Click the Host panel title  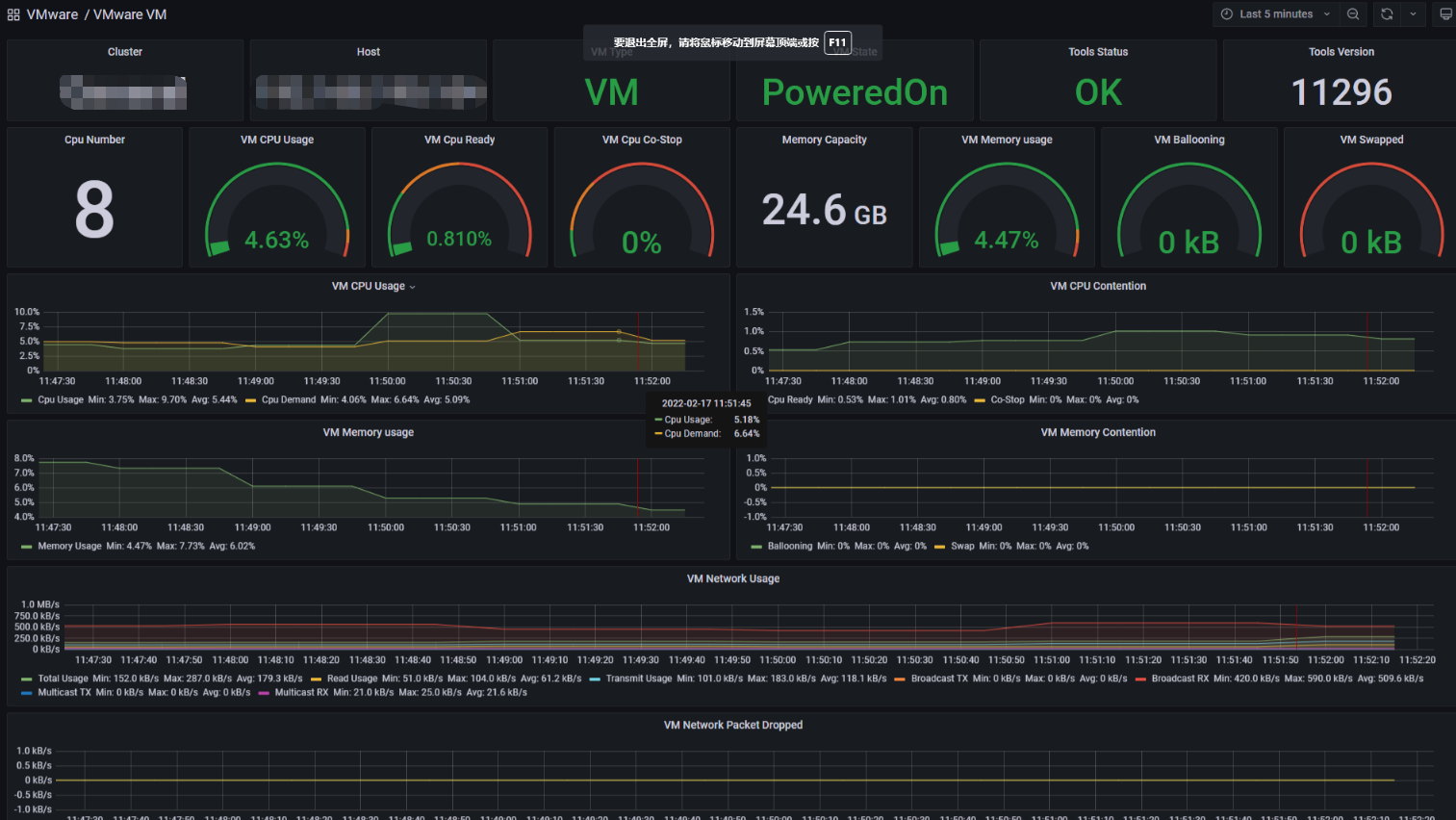pyautogui.click(x=369, y=52)
